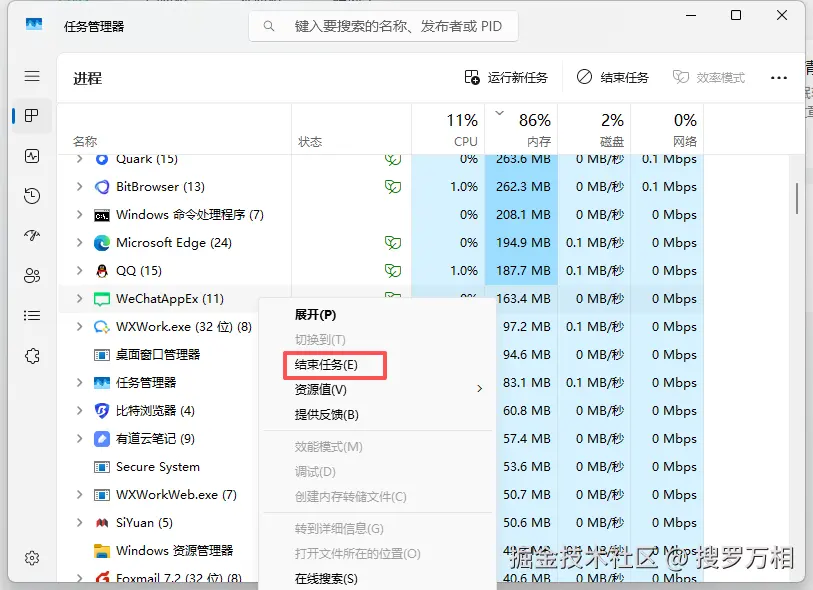This screenshot has height=590, width=813.
Task: Open the Performance sidebar icon
Action: point(32,156)
